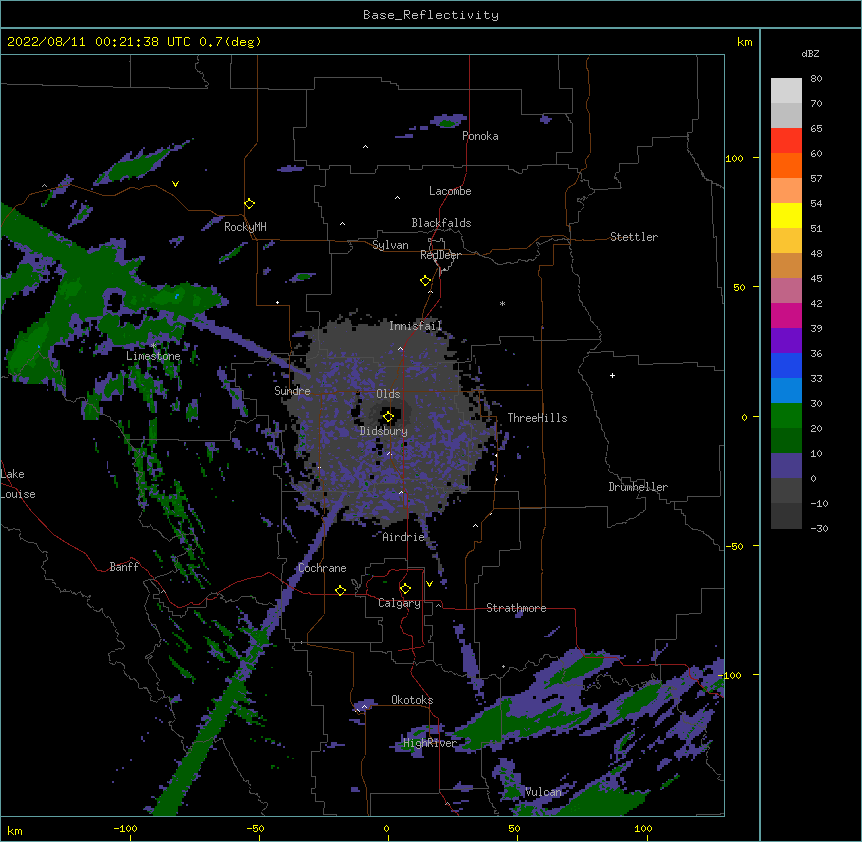Click the yellow diamond marker beside RockyMH
The height and width of the screenshot is (842, 862).
tap(249, 204)
